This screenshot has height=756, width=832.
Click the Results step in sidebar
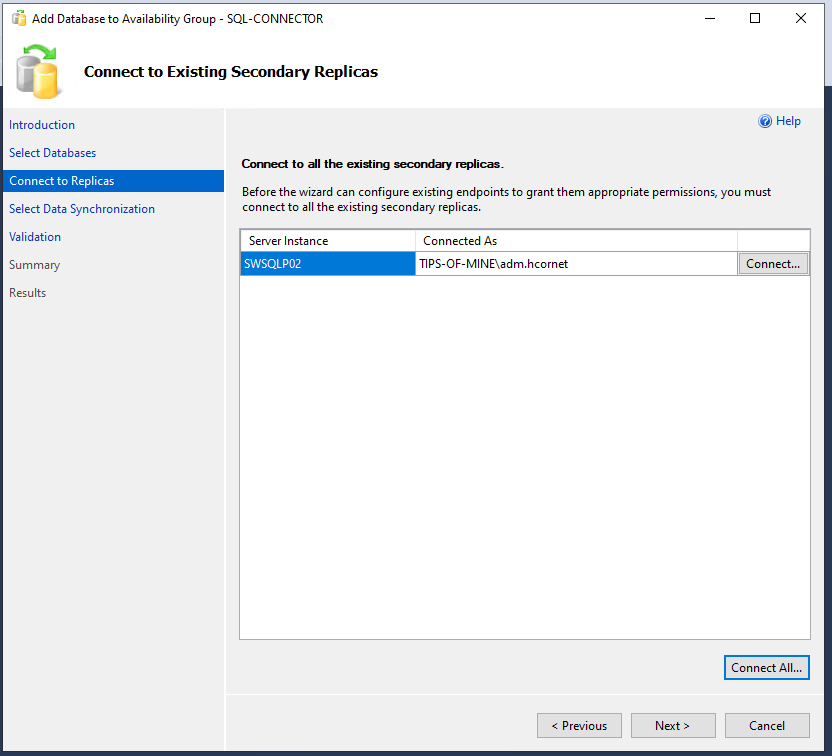coord(28,293)
